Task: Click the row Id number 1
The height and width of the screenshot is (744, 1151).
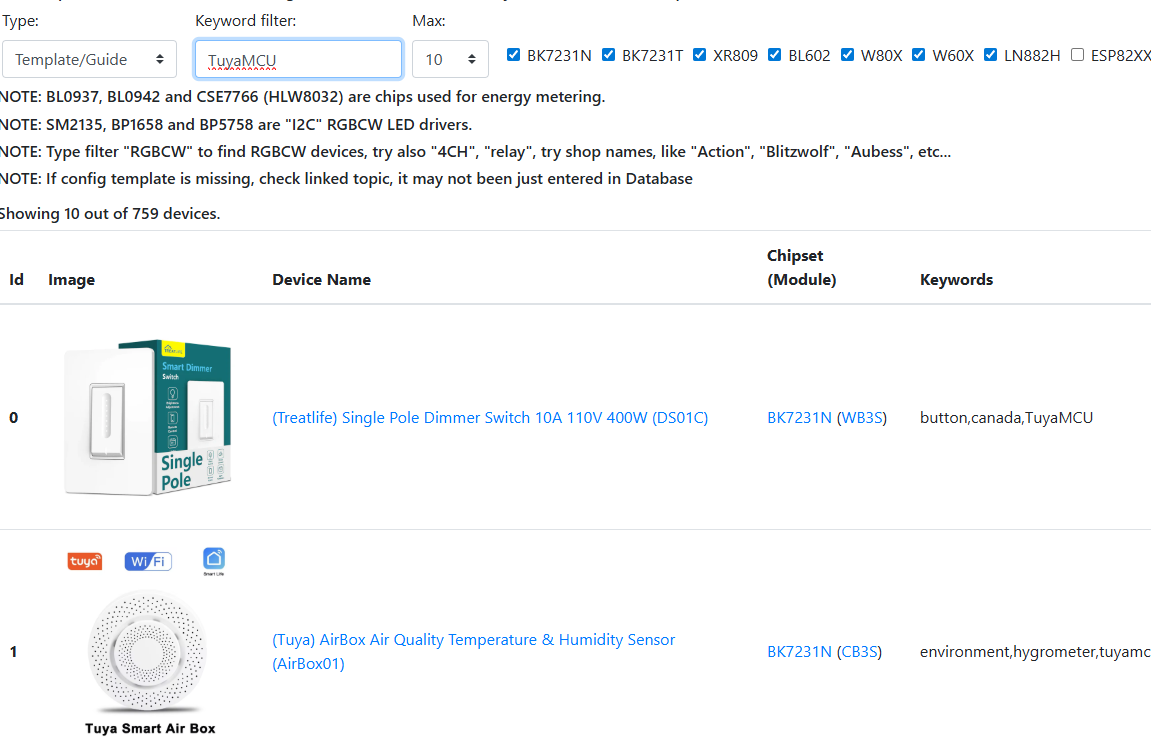Action: (13, 652)
